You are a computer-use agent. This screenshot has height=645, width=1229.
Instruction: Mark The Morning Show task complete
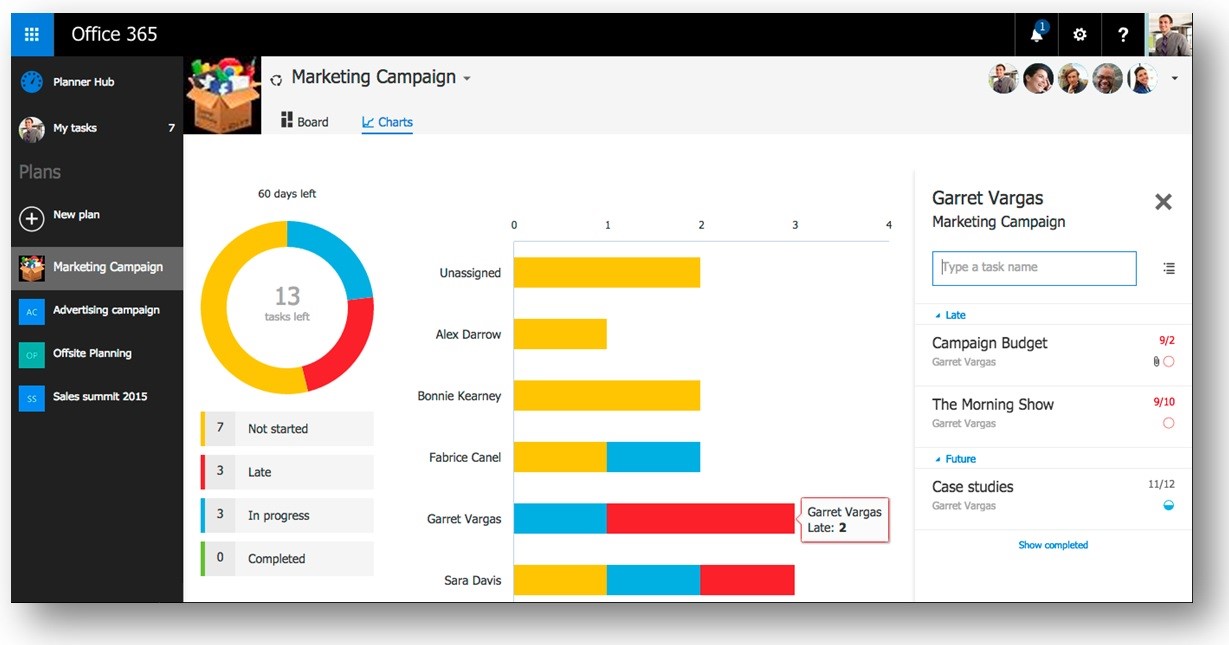pos(1168,423)
